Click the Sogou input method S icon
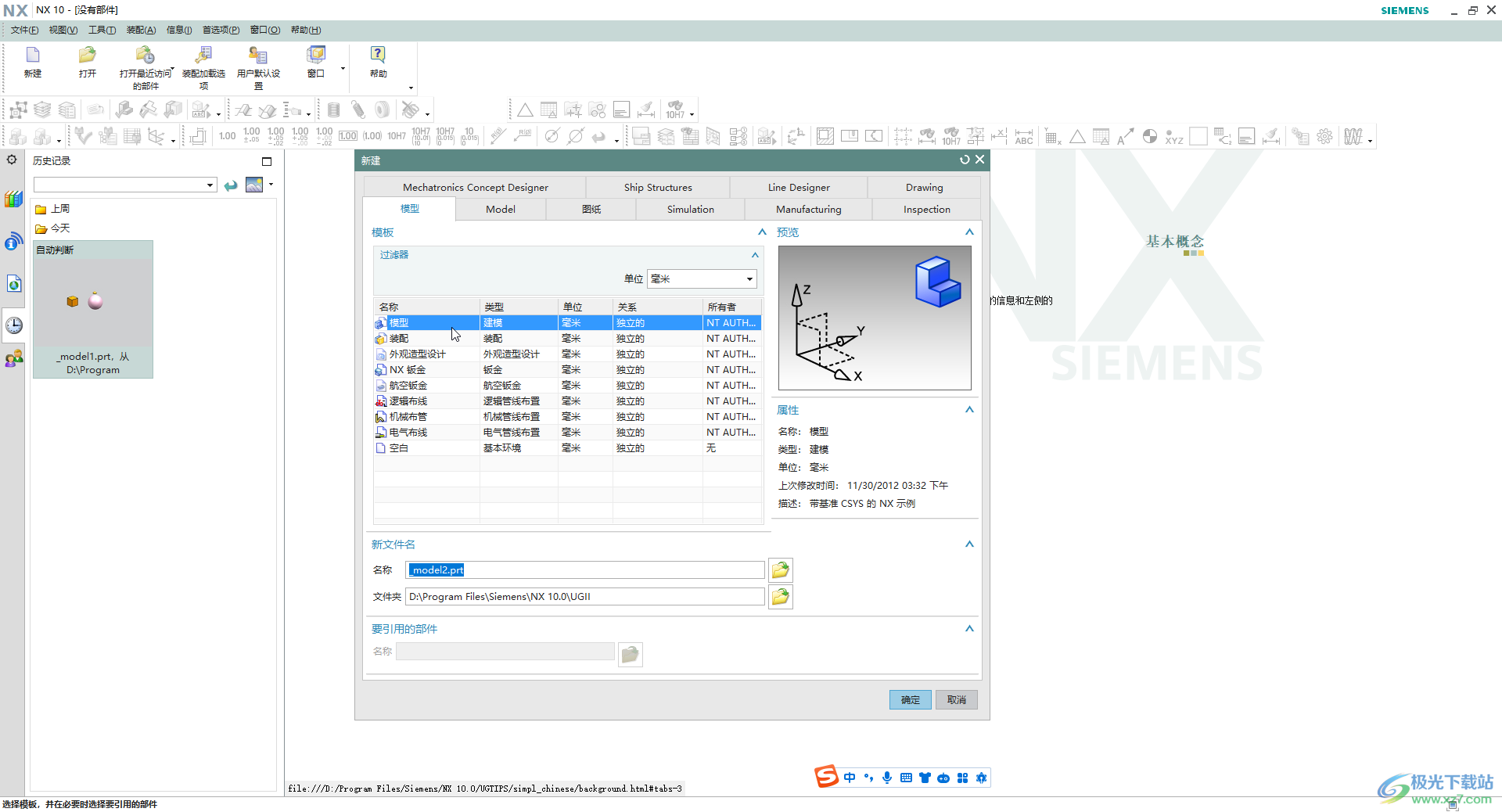This screenshot has width=1502, height=812. coord(826,777)
